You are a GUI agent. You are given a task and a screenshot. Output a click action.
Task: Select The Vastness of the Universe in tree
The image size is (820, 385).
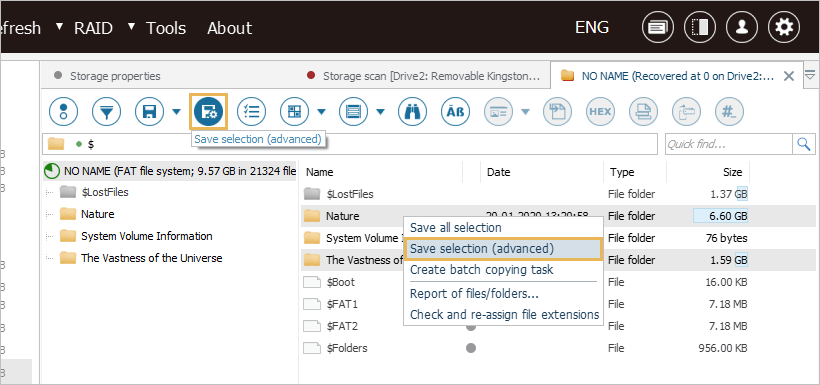(151, 258)
